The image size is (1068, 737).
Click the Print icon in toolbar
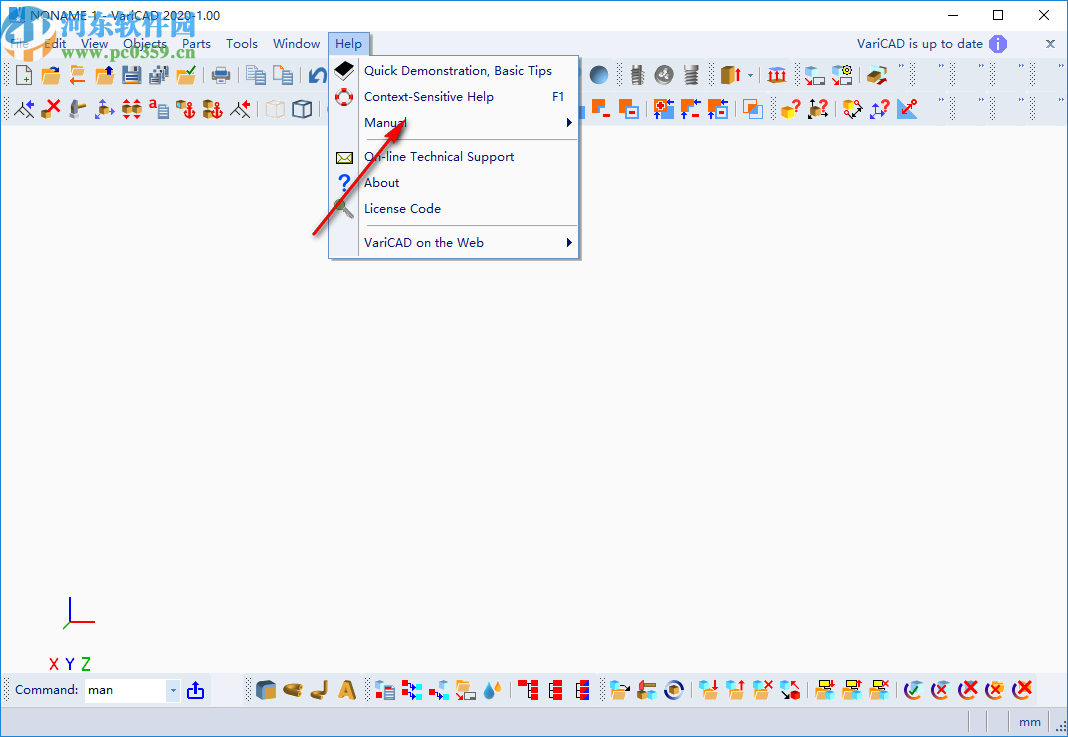point(221,75)
